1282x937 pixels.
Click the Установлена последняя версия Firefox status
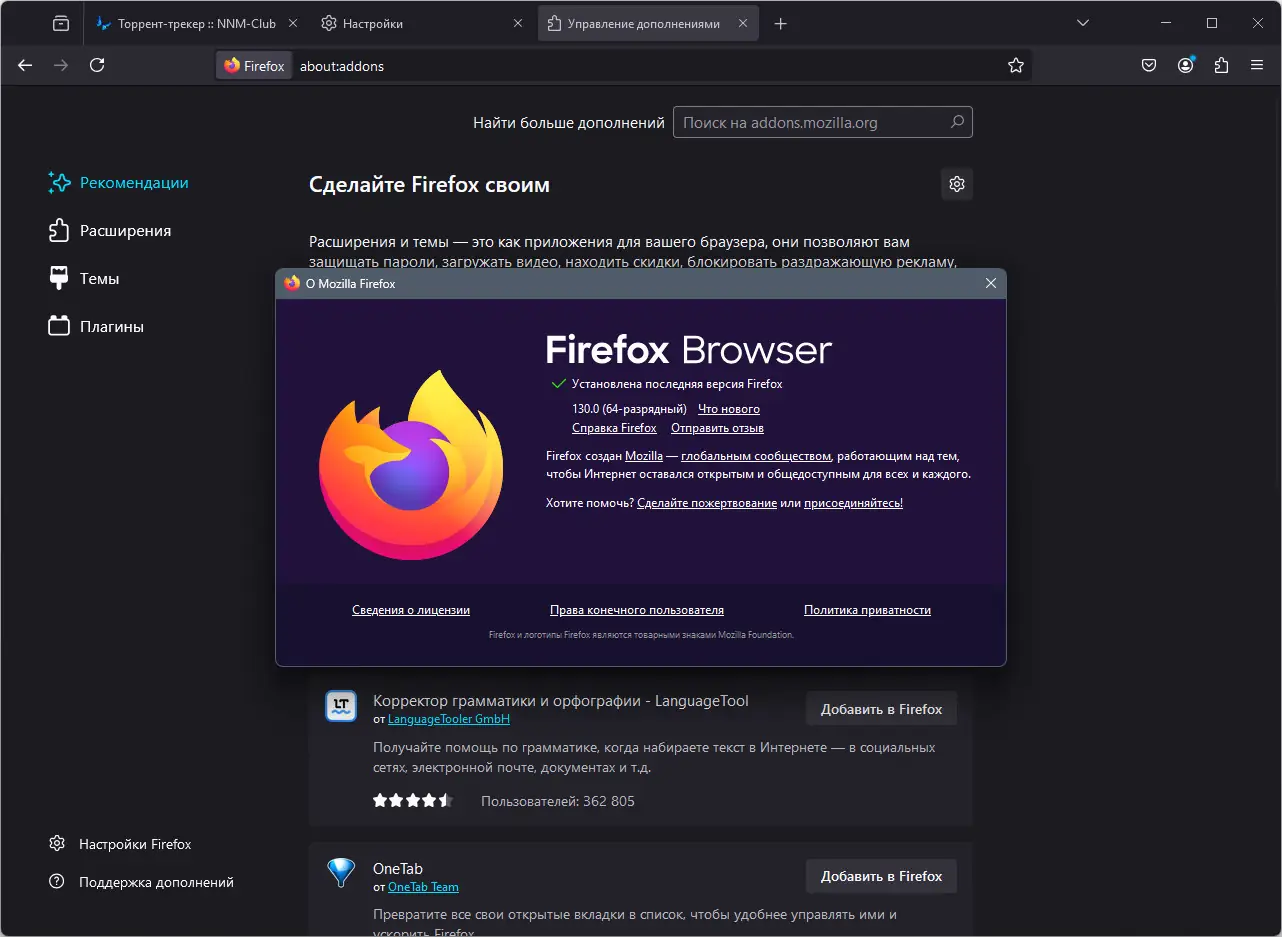pyautogui.click(x=677, y=384)
